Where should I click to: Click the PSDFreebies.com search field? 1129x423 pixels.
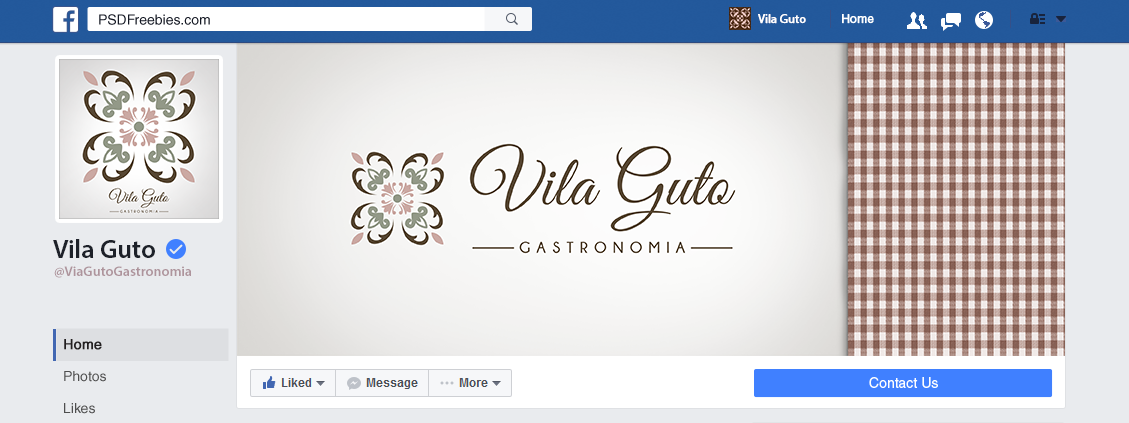[x=287, y=19]
